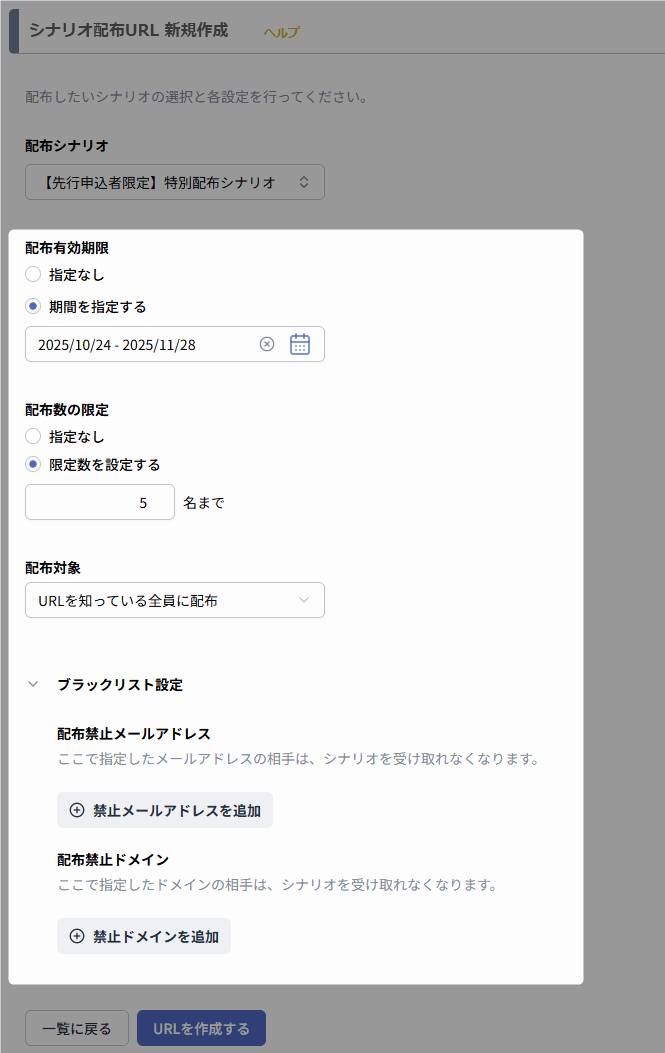Click 禁止ドメインを追加 button label
This screenshot has width=665, height=1053.
point(155,936)
